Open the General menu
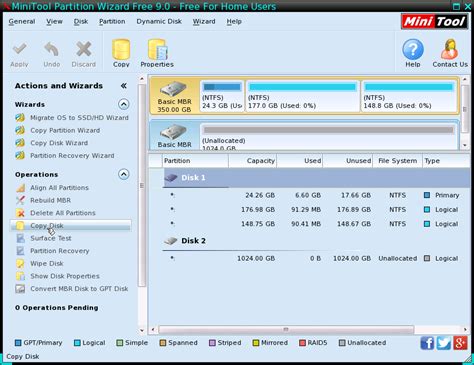The width and height of the screenshot is (474, 365). 22,22
